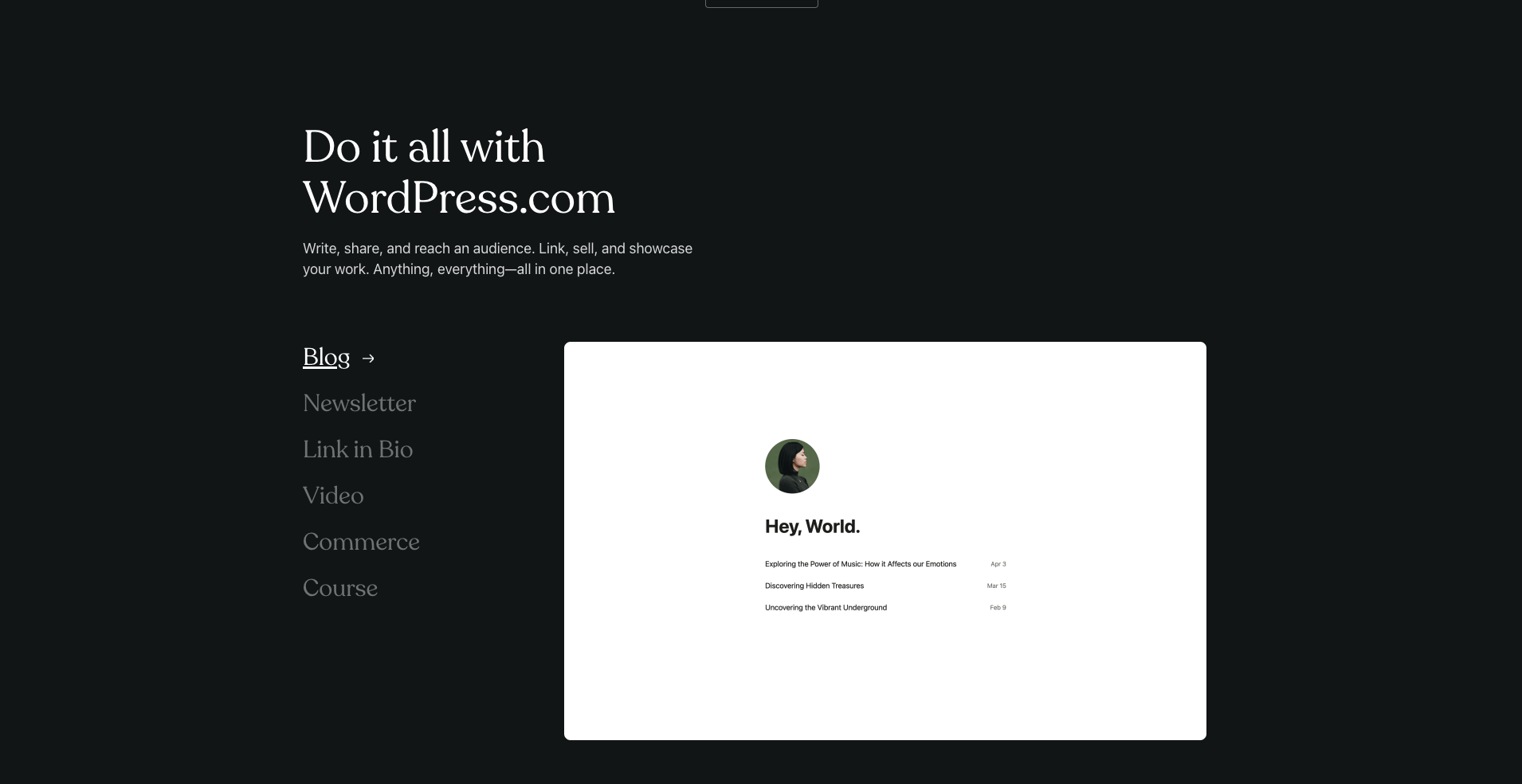
Task: Click the Hey, World. blog title
Action: [x=812, y=527]
